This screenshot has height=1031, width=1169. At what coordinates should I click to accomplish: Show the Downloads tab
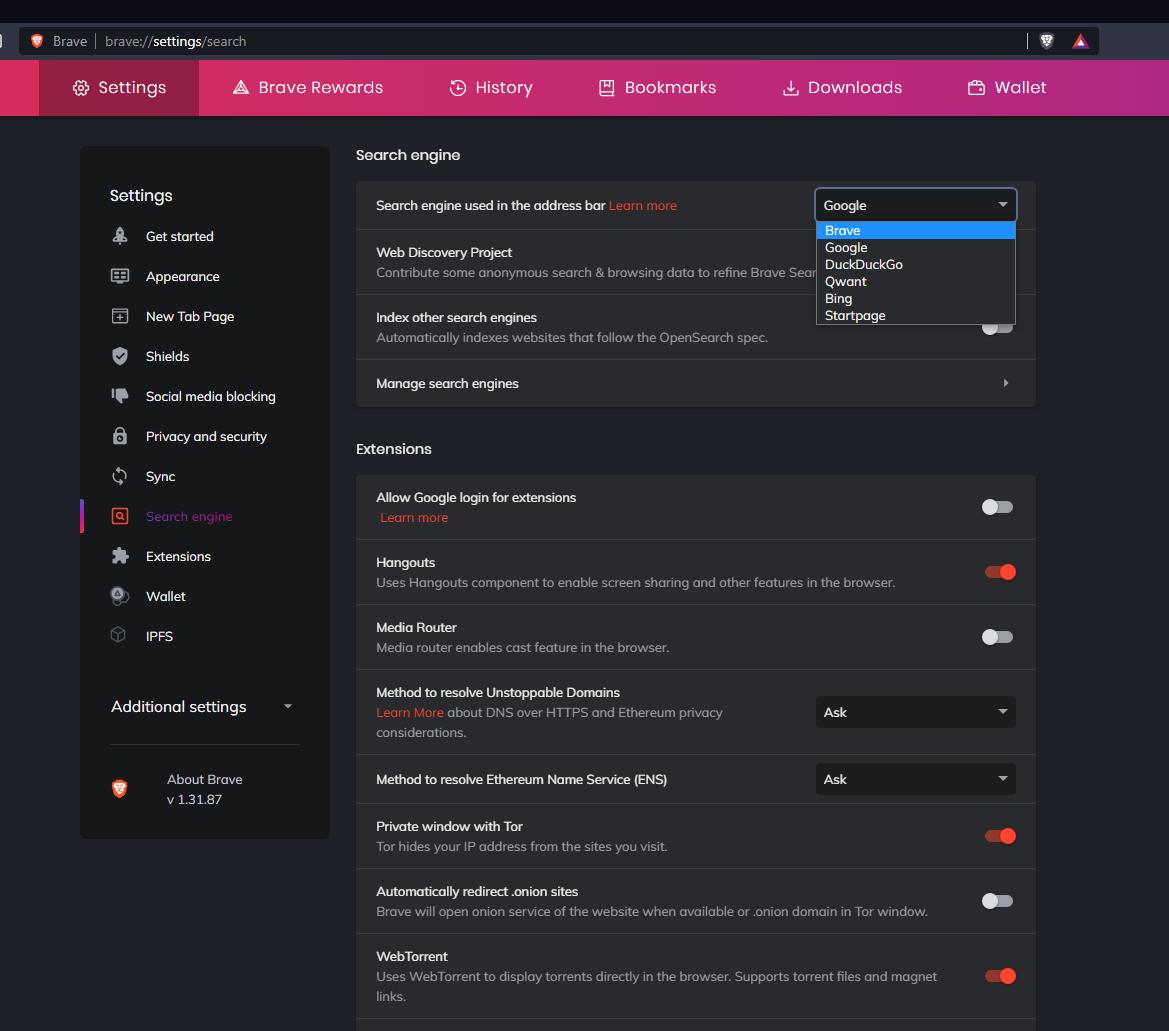click(x=842, y=88)
